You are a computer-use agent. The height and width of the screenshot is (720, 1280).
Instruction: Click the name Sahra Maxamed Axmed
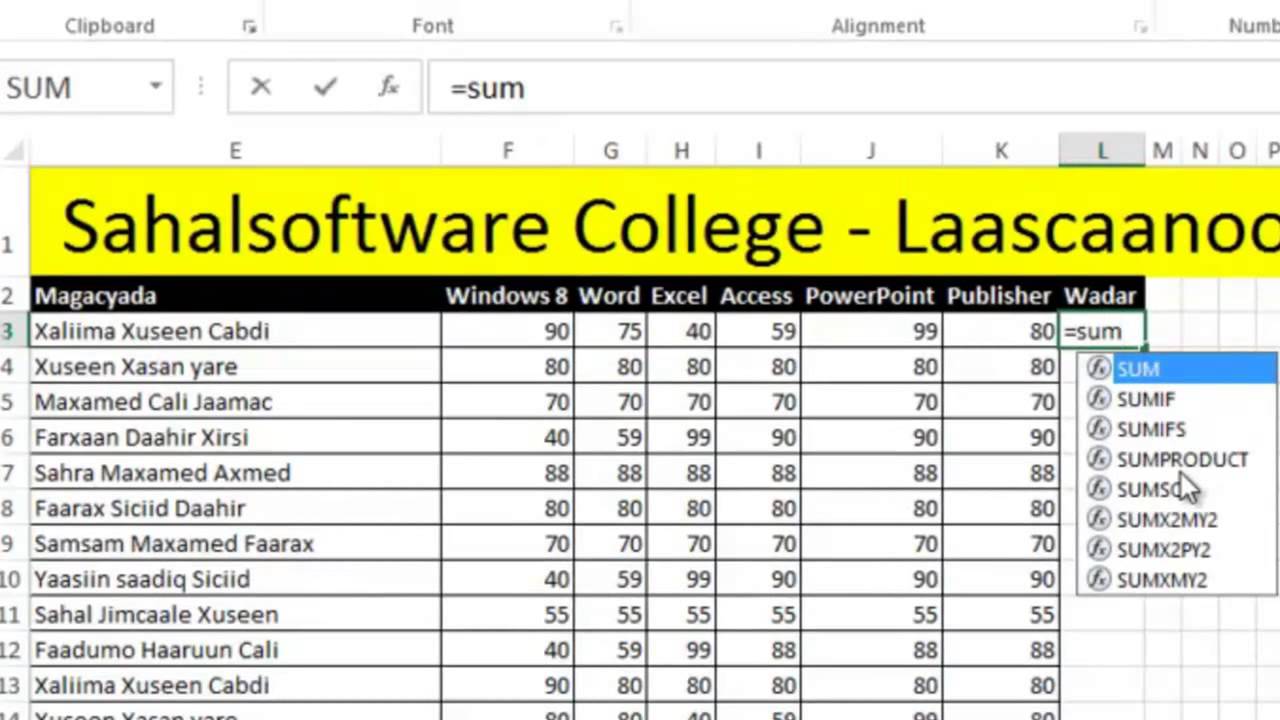[162, 473]
